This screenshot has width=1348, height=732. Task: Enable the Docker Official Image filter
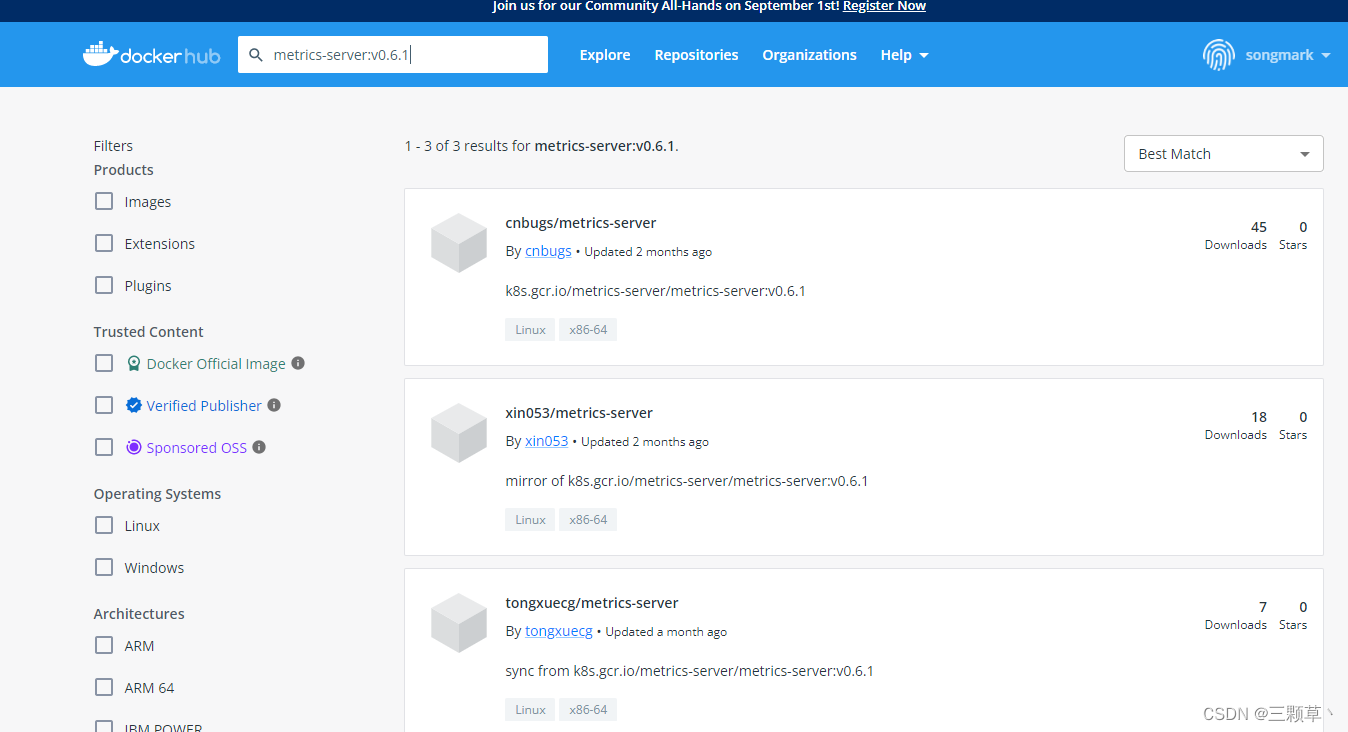tap(104, 363)
